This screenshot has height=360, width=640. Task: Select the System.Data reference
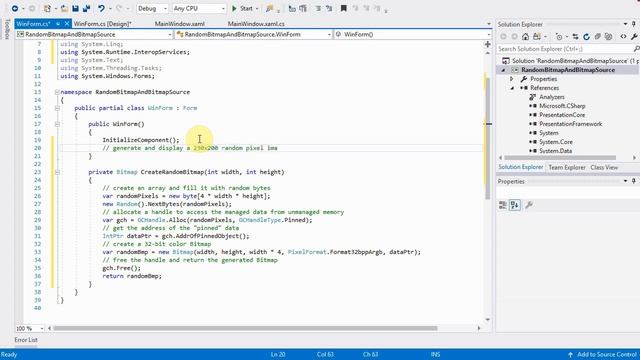click(555, 151)
